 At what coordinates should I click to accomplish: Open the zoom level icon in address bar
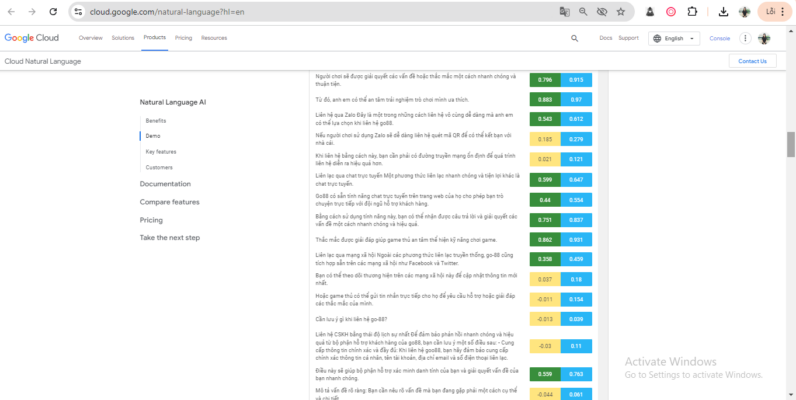coord(583,12)
